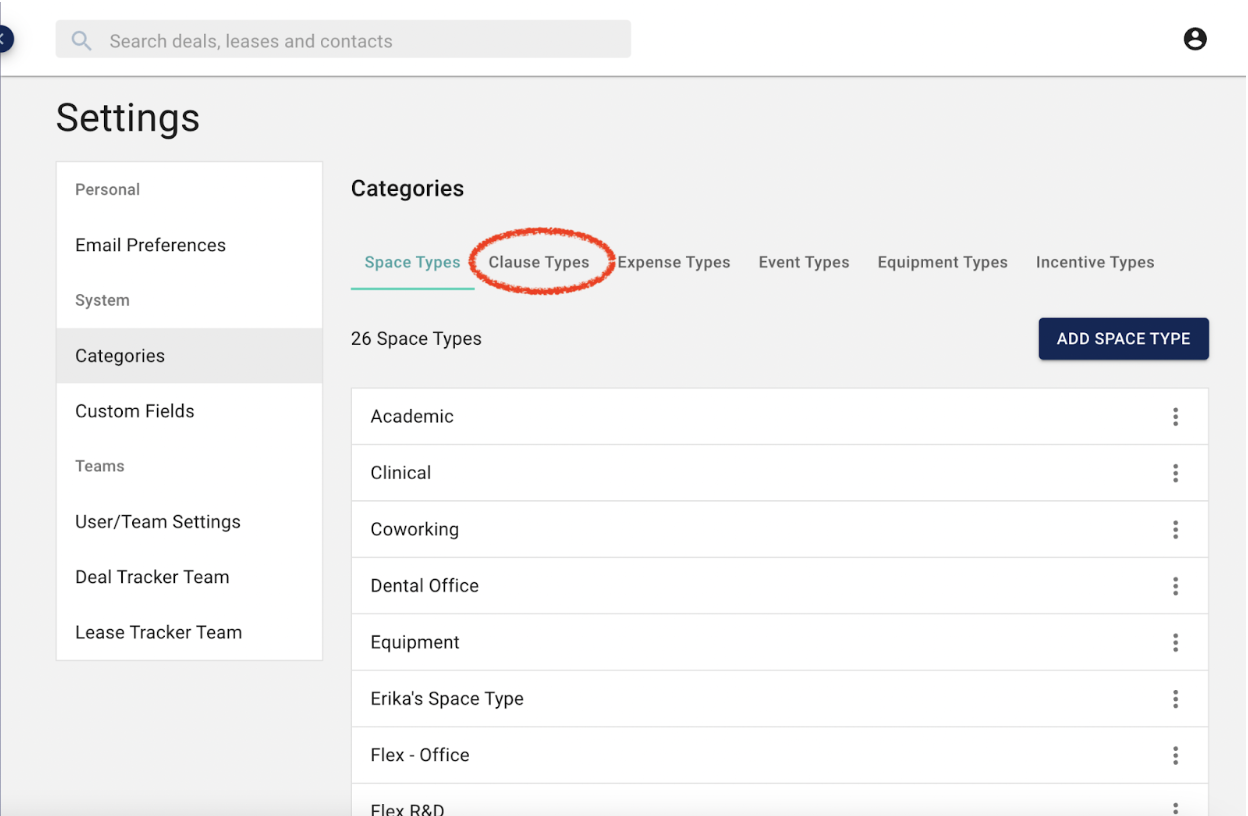Open the three-dot menu for Dental Office

(1175, 586)
